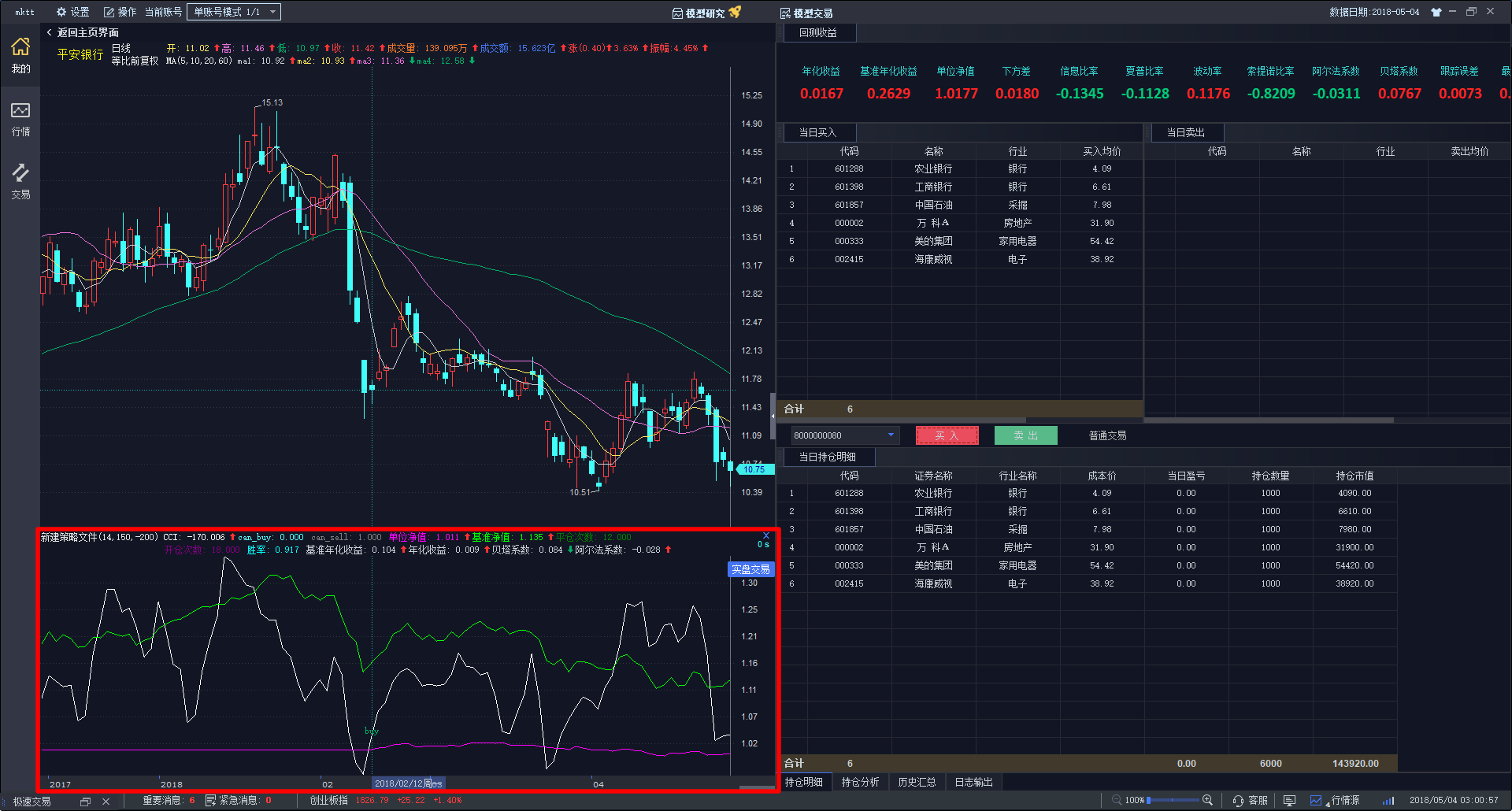Screen dimensions: 1512x811
Task: Expand the 8000000080 account number dropdown
Action: (x=891, y=435)
